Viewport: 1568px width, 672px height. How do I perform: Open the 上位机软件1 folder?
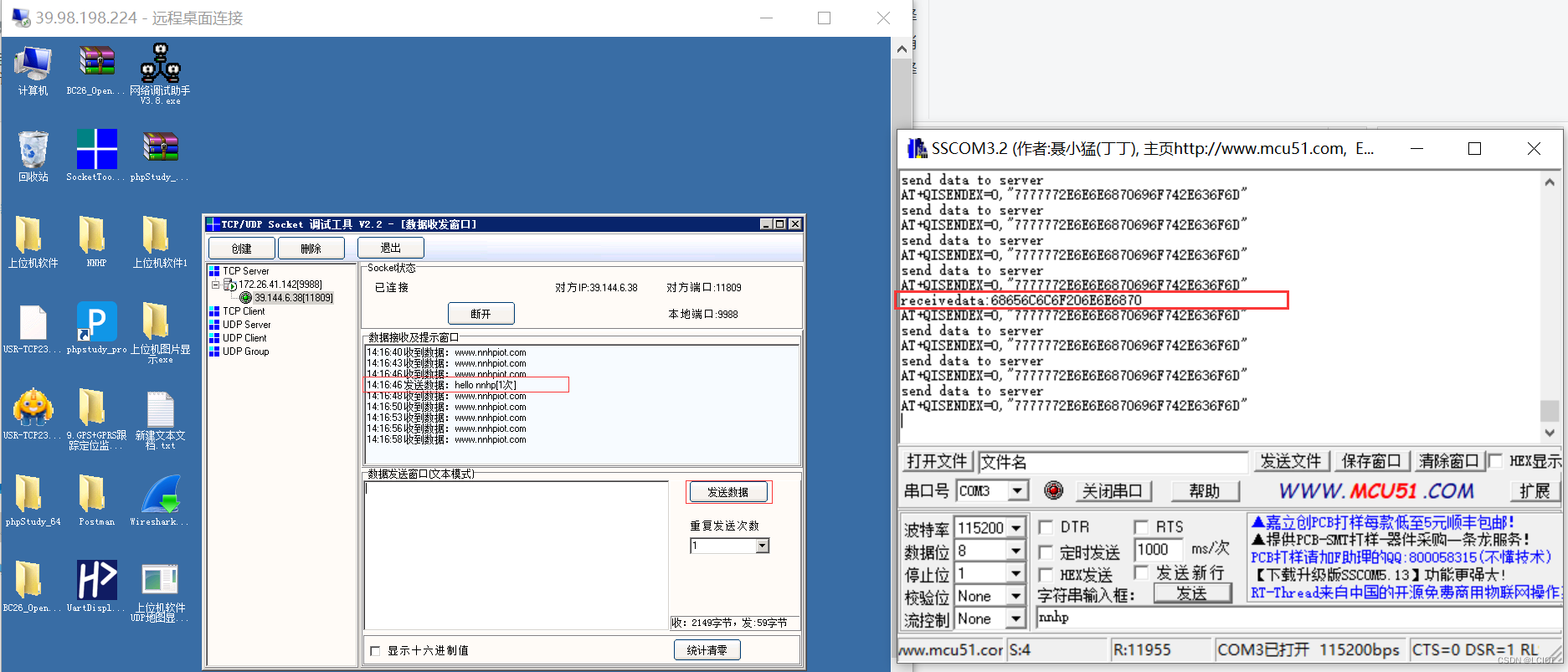point(156,235)
